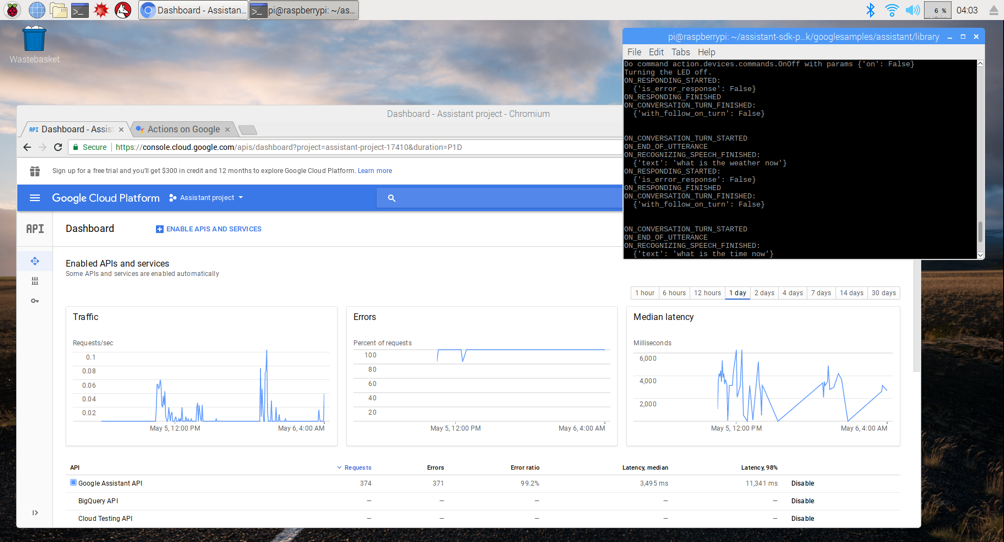This screenshot has height=542, width=1004.
Task: Select the 4 days time range
Action: [793, 293]
